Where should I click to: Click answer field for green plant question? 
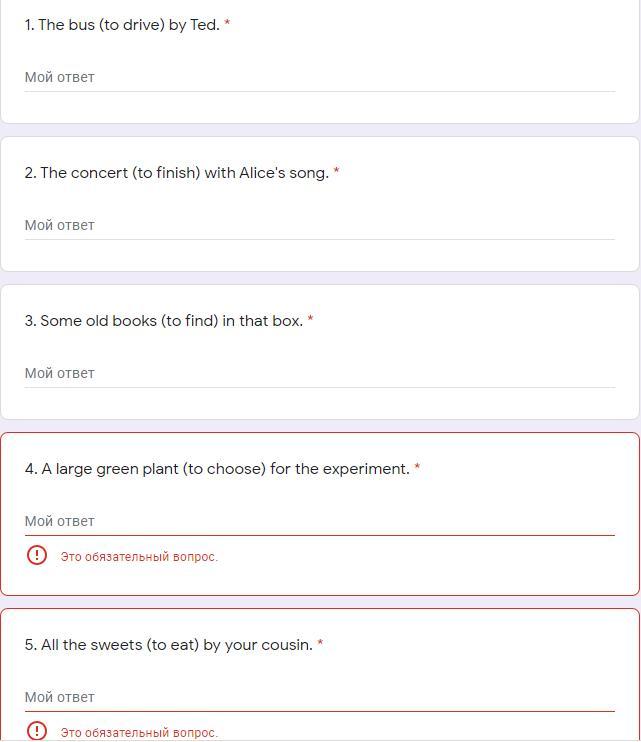tap(319, 521)
